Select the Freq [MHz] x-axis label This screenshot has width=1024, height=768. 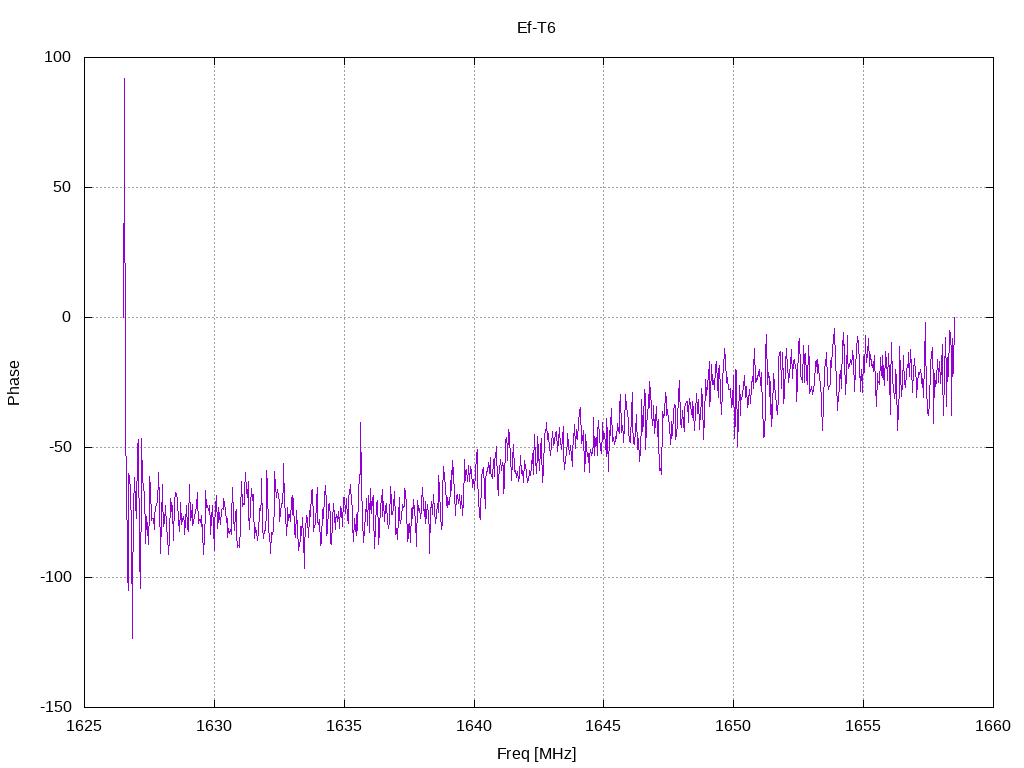[x=536, y=754]
